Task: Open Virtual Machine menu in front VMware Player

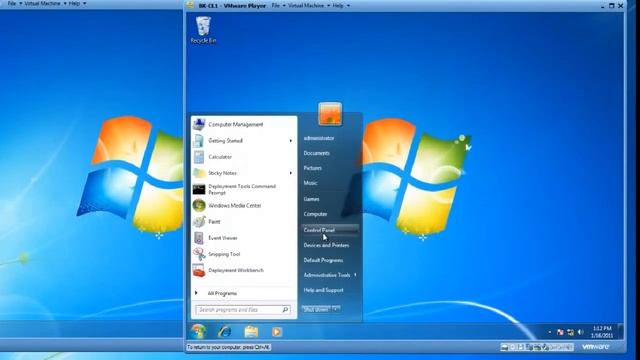Action: point(309,6)
